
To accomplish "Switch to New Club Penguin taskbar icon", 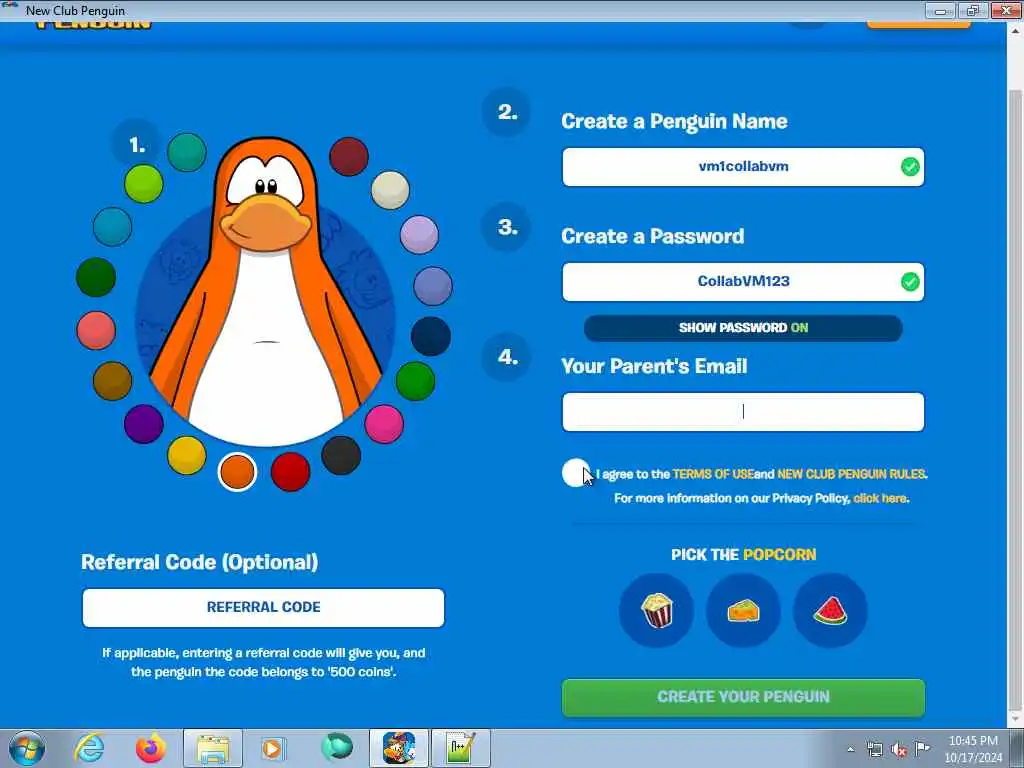I will [399, 748].
